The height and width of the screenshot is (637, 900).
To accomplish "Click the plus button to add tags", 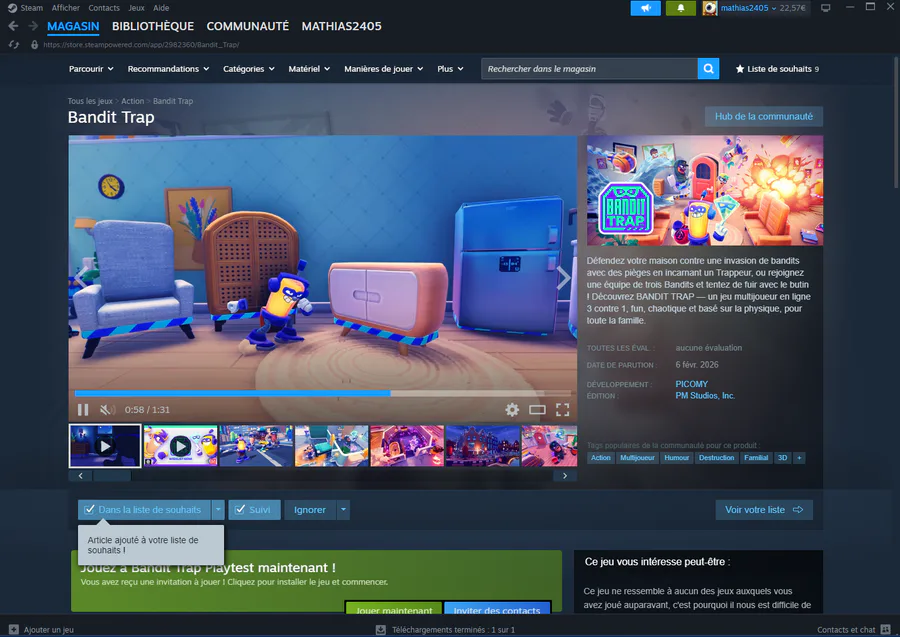I will tap(799, 458).
